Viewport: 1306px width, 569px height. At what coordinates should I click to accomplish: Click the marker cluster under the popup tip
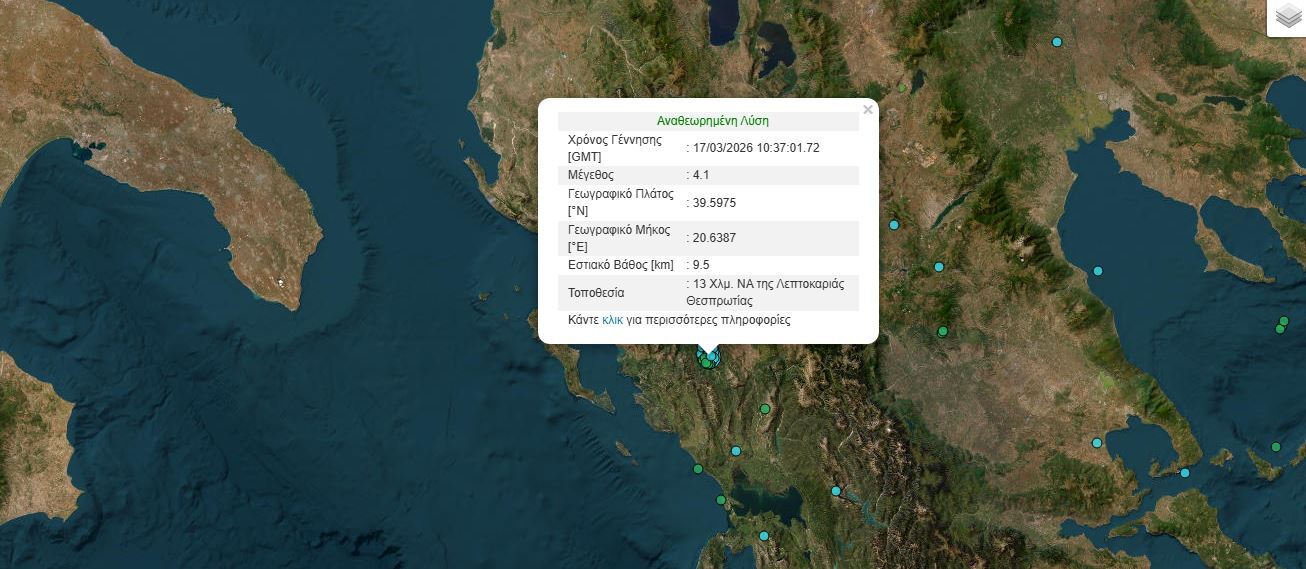click(x=709, y=358)
